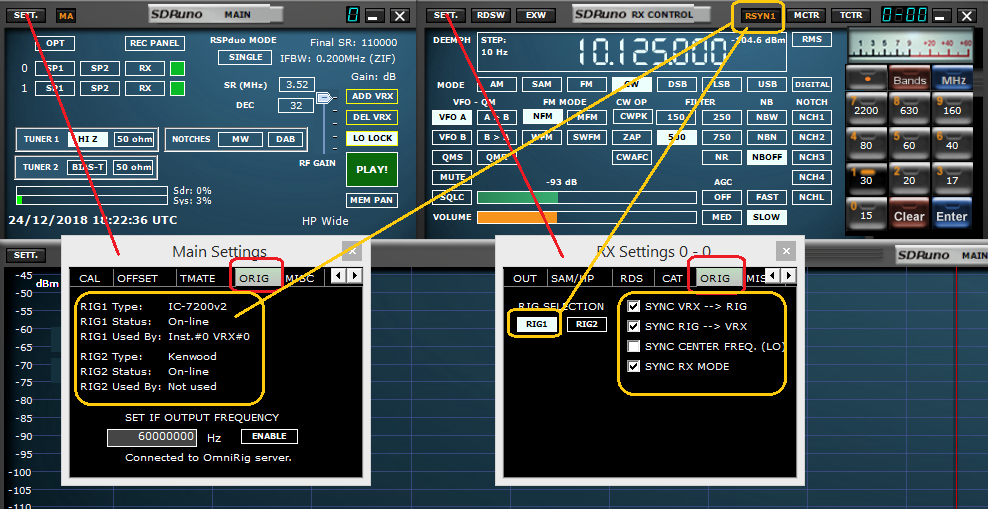This screenshot has height=509, width=988.
Task: Select 80 band key
Action: point(866,142)
